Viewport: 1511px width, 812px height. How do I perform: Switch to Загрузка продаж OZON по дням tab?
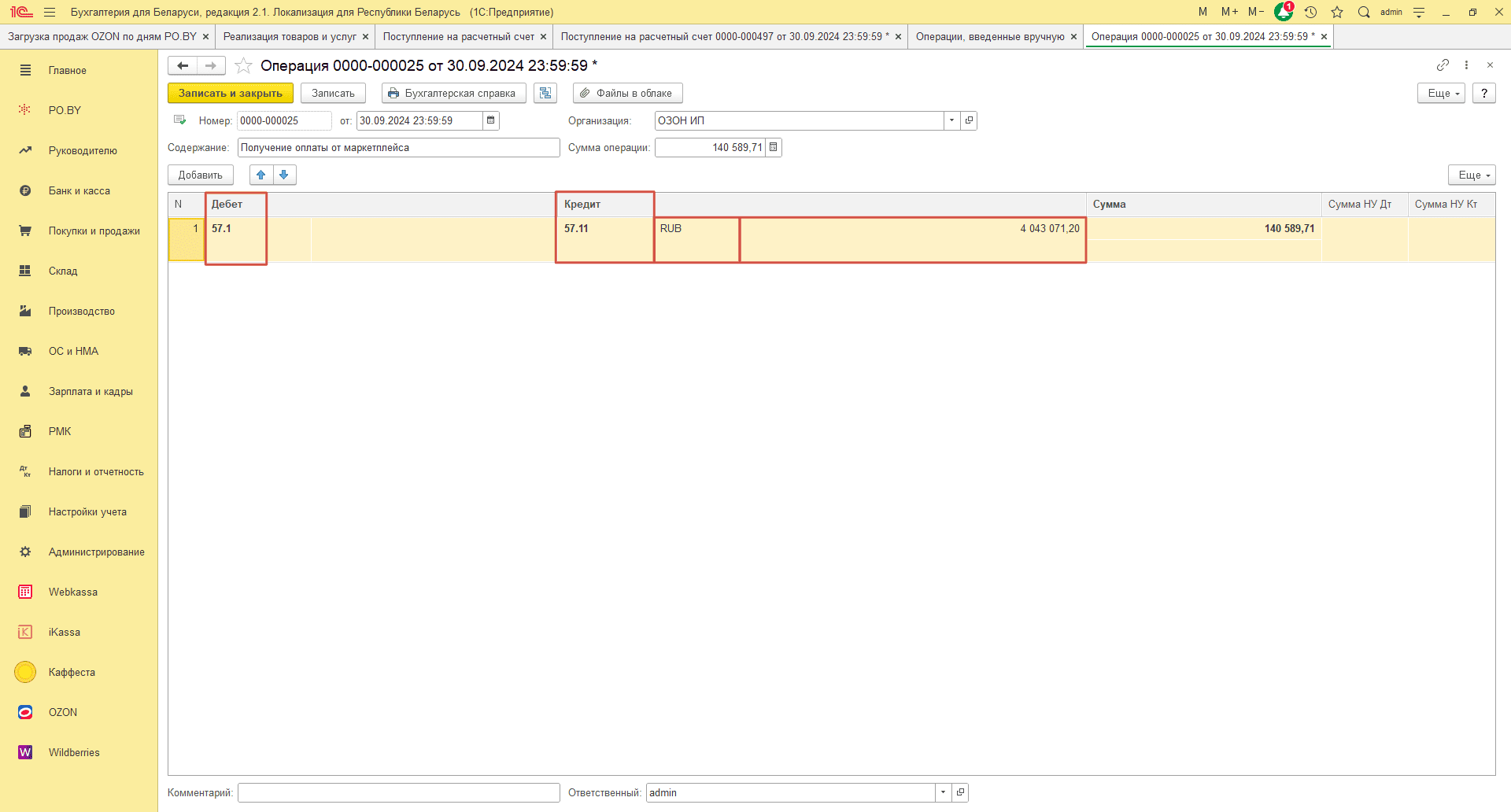[102, 36]
